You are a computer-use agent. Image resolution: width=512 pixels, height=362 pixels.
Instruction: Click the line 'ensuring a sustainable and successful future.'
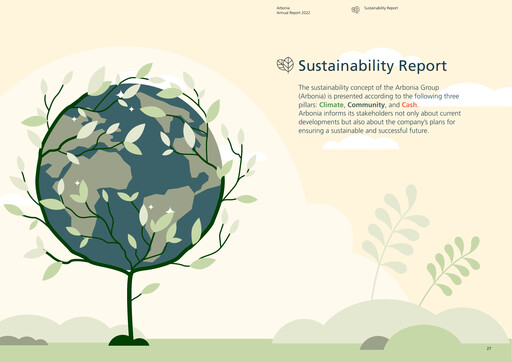[363, 131]
